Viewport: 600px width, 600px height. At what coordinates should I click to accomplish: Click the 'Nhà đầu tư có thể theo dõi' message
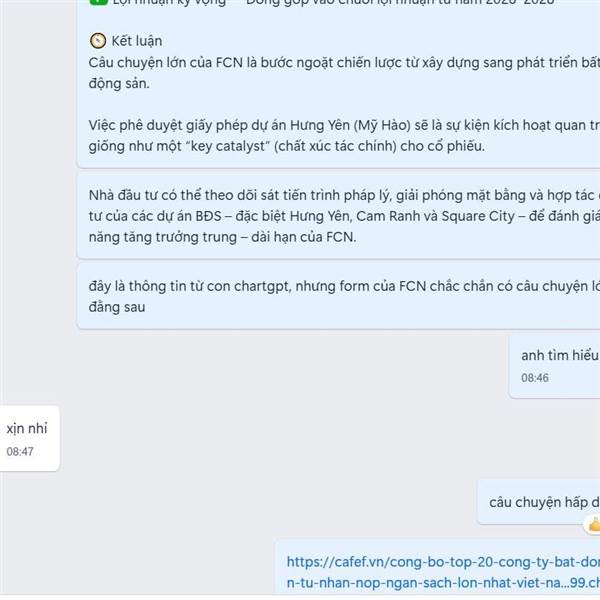pos(339,216)
